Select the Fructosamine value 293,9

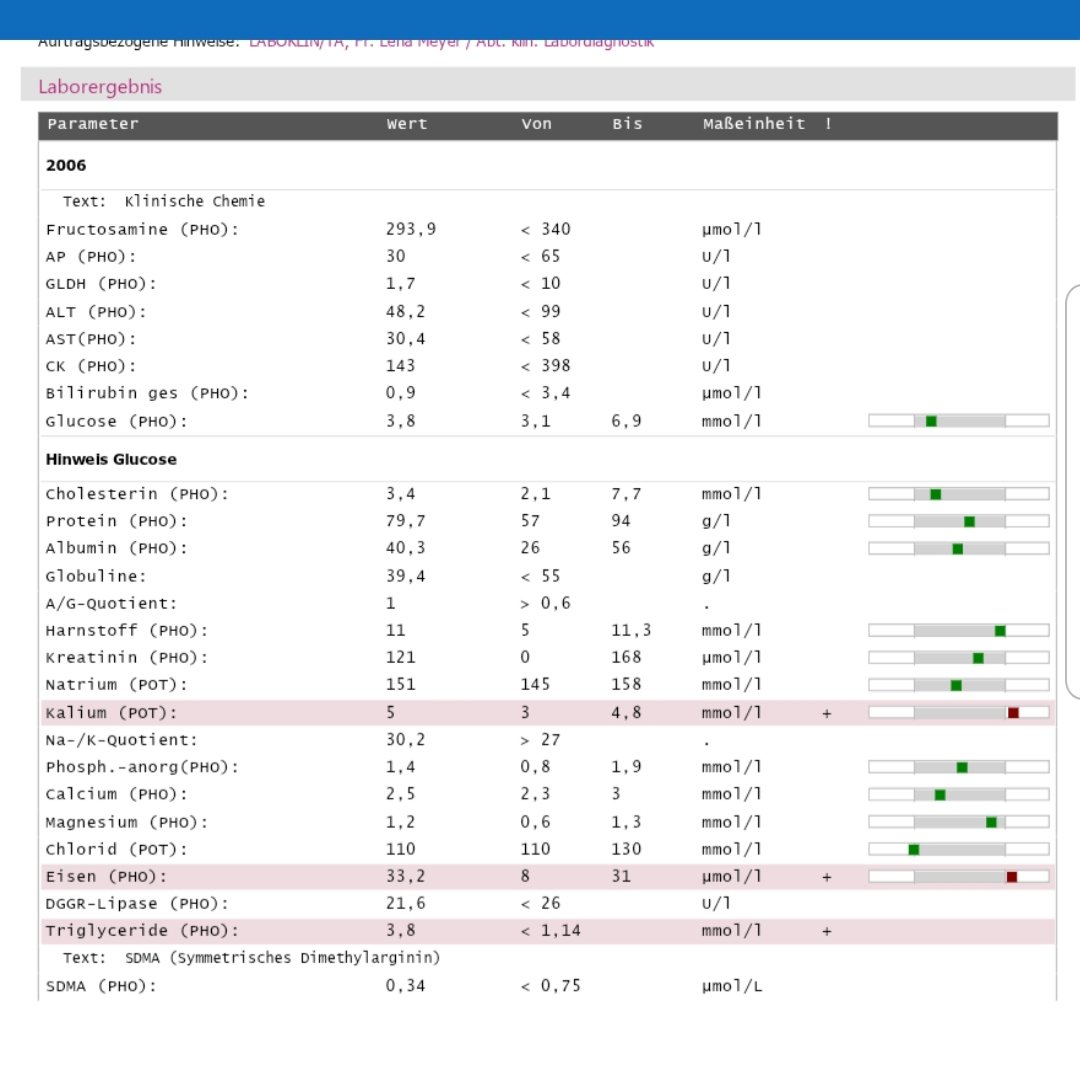pyautogui.click(x=411, y=229)
